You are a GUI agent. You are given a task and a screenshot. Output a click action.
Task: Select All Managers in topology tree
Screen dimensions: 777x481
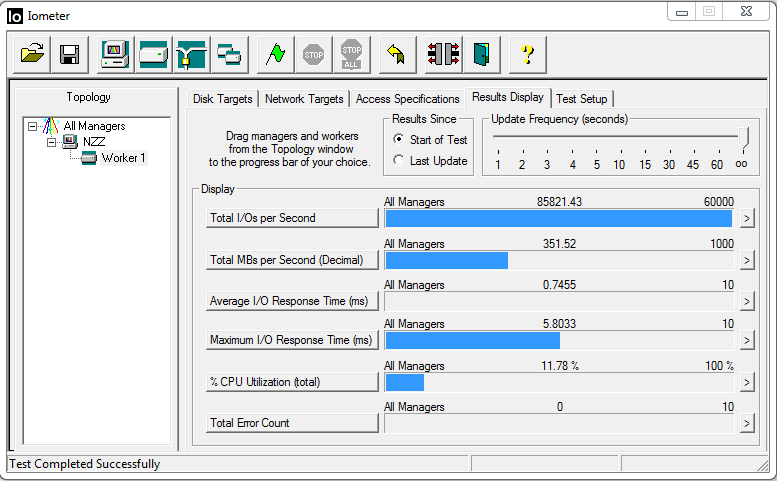[94, 126]
